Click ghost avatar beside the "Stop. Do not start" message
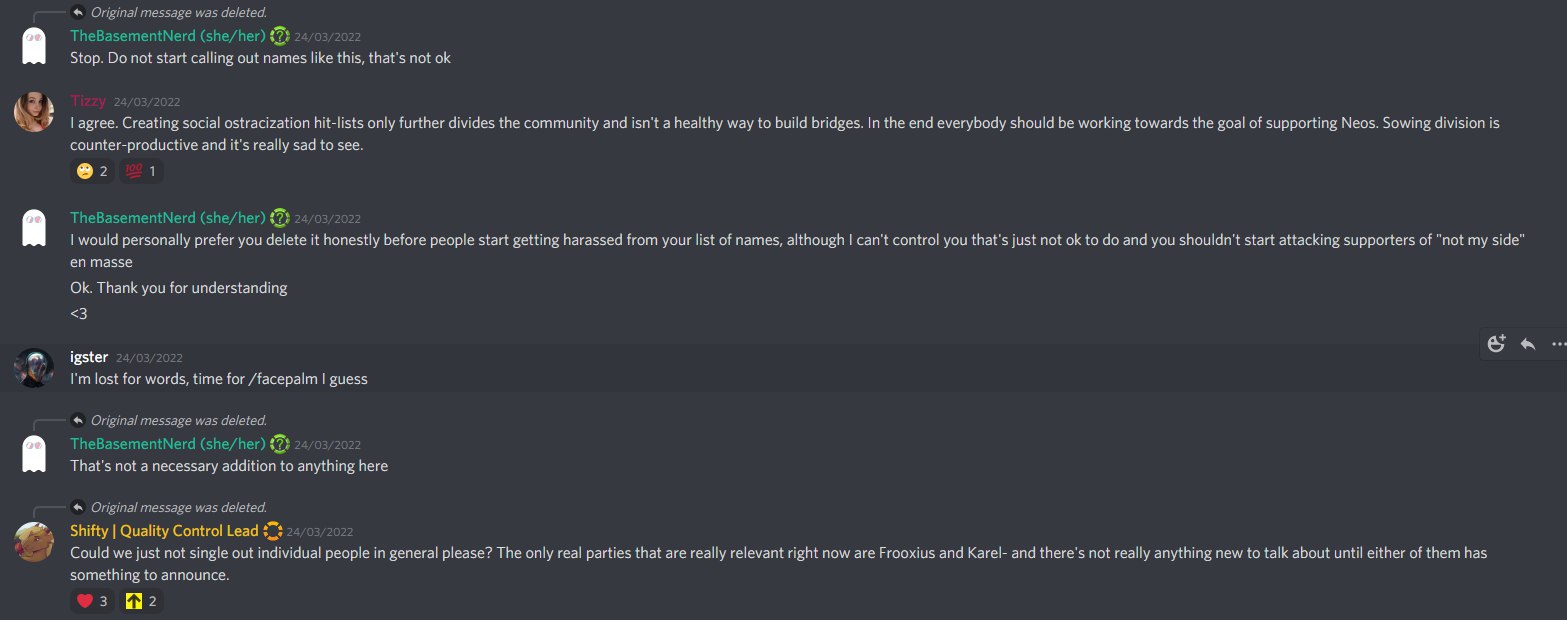The width and height of the screenshot is (1567, 620). coord(34,46)
